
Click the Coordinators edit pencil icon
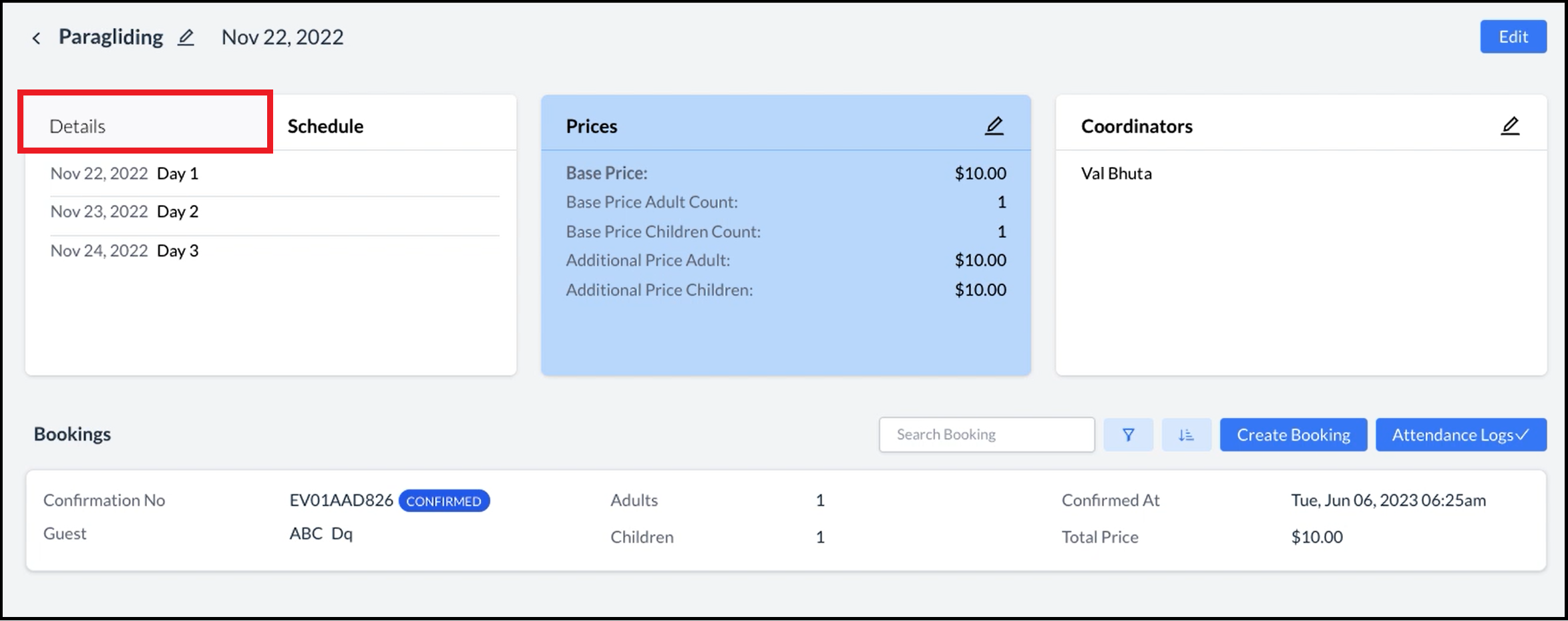pyautogui.click(x=1511, y=124)
